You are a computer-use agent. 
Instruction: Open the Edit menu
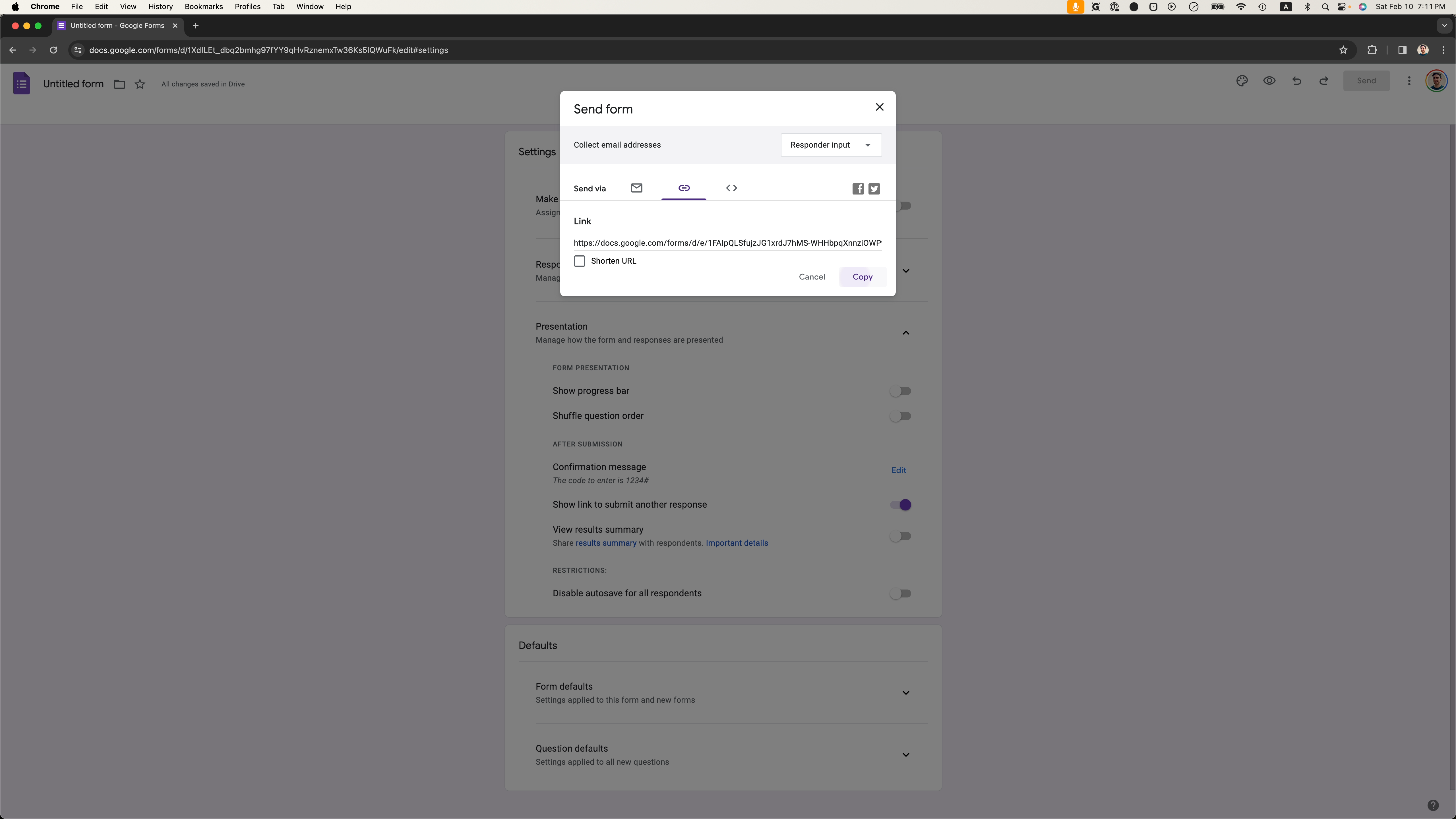pos(101,7)
